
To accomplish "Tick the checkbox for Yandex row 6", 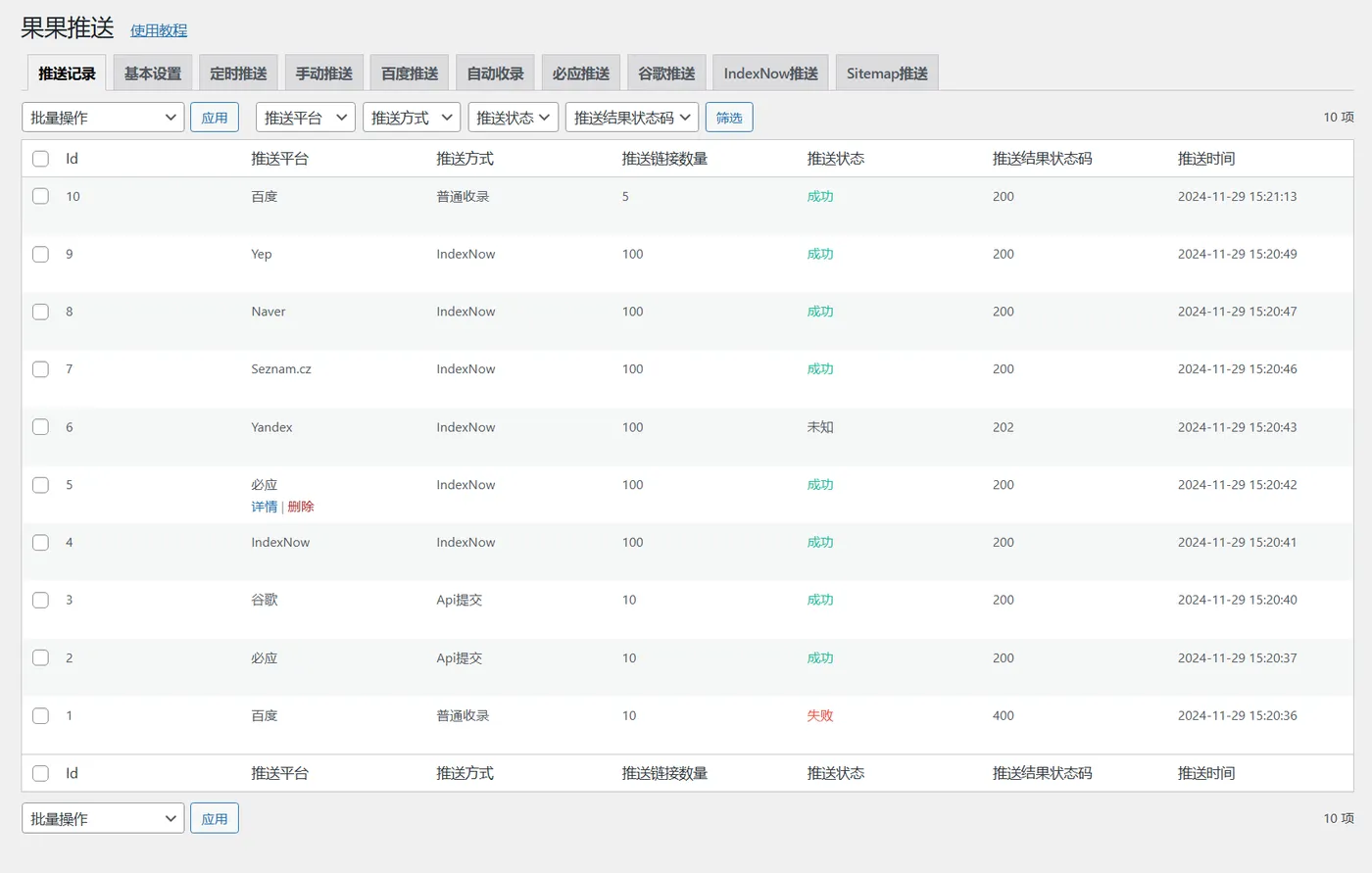I will tap(40, 427).
